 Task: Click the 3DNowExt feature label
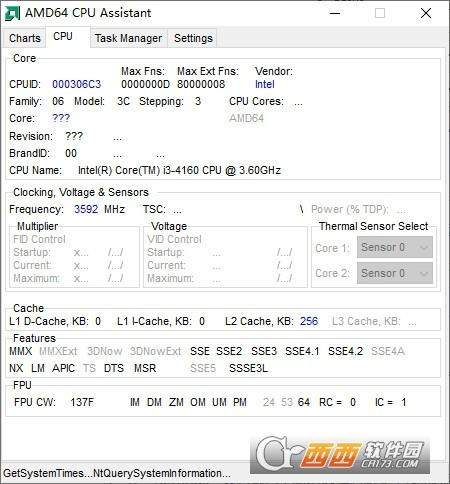(156, 351)
